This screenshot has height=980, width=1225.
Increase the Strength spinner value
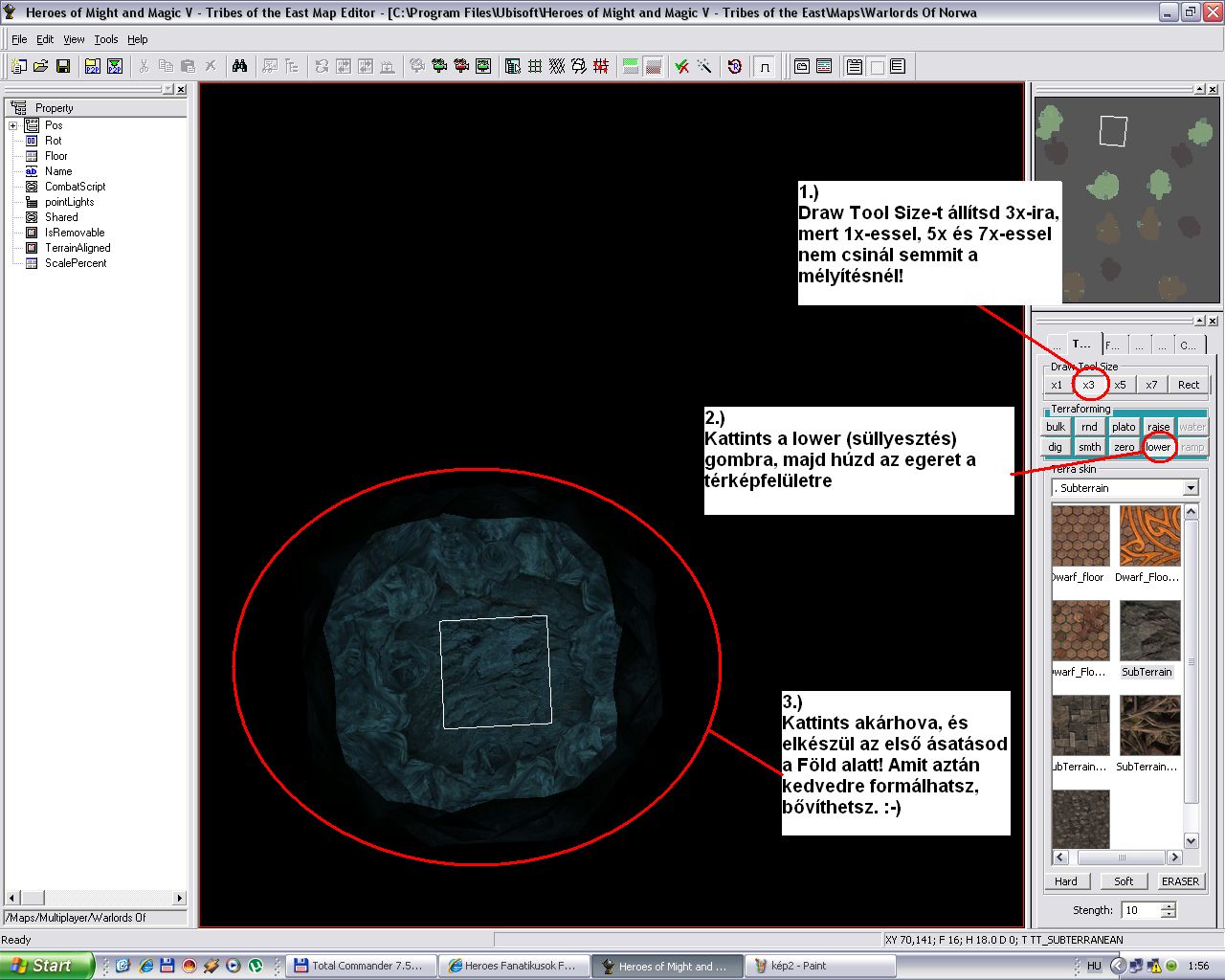click(1168, 906)
